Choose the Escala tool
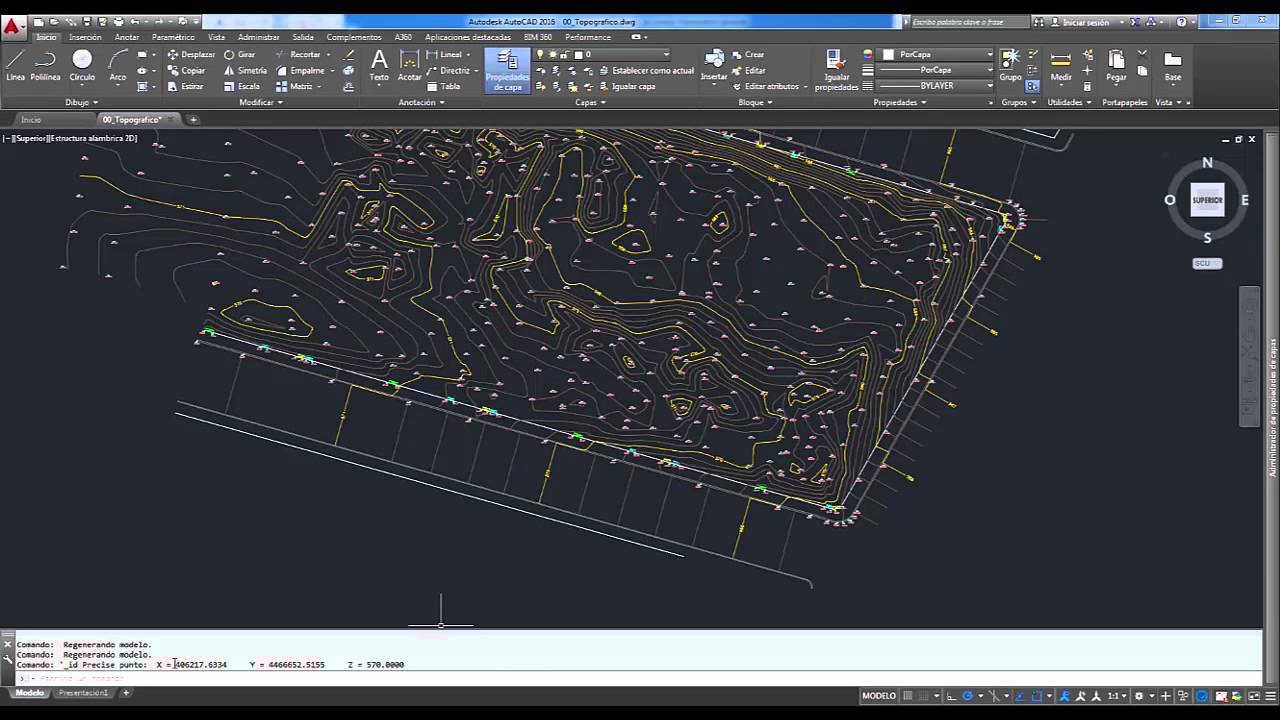Screen dimensions: 1280x720 click(x=242, y=86)
